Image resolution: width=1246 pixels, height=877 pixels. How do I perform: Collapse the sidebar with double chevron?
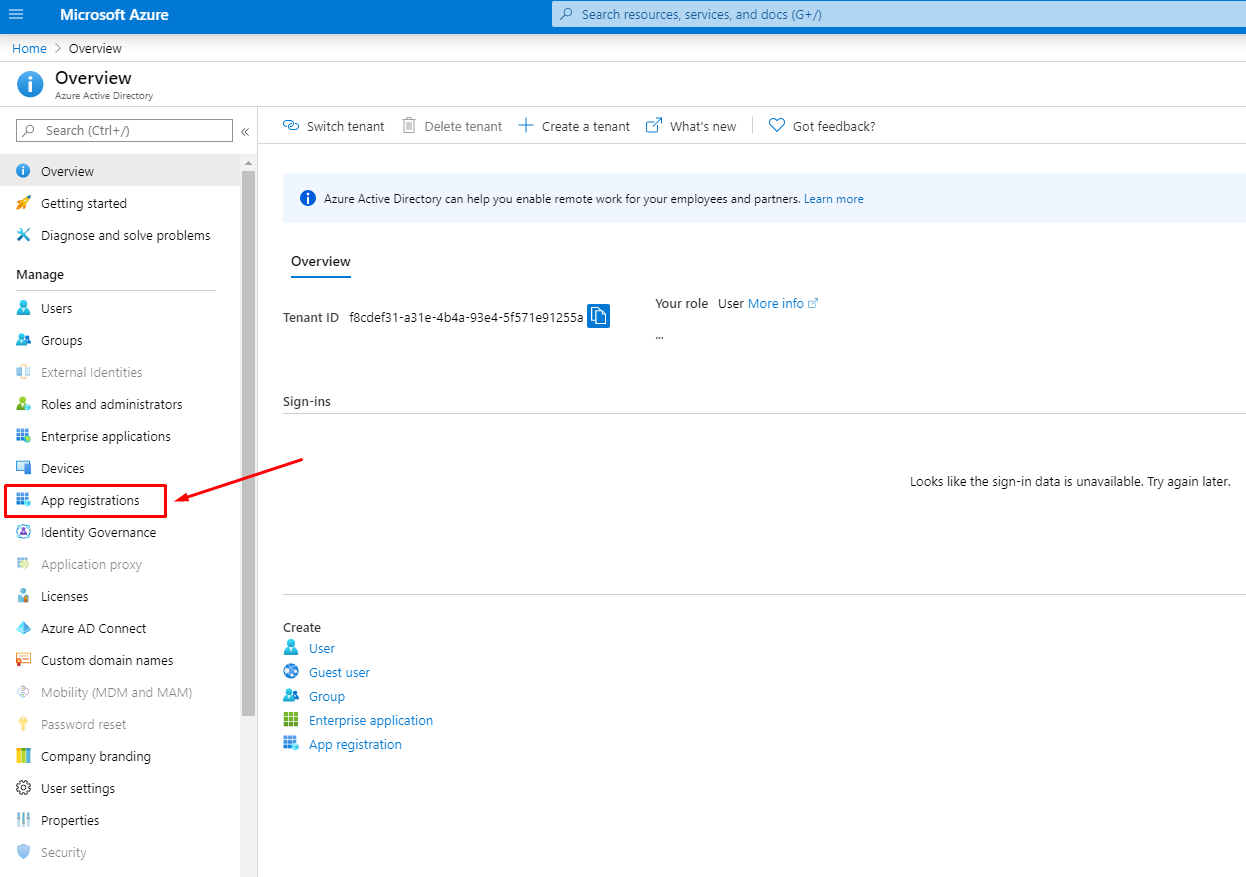[245, 131]
